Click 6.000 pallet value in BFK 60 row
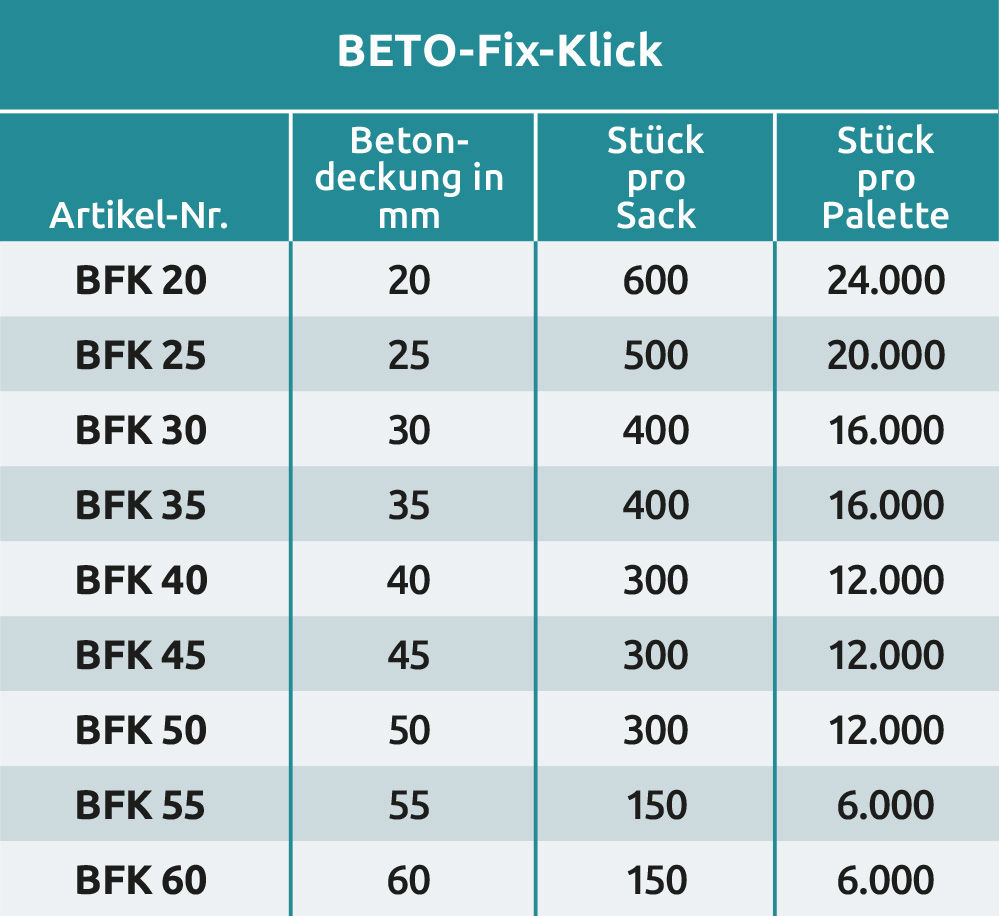 tap(885, 881)
